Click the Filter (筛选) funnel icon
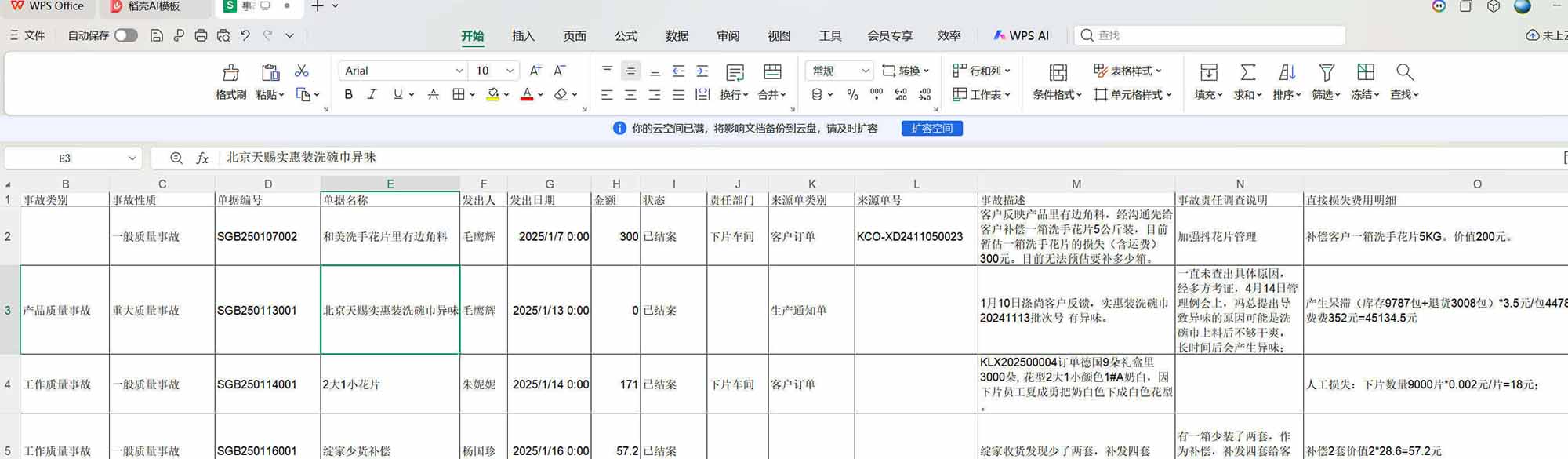1568x459 pixels. (1327, 73)
